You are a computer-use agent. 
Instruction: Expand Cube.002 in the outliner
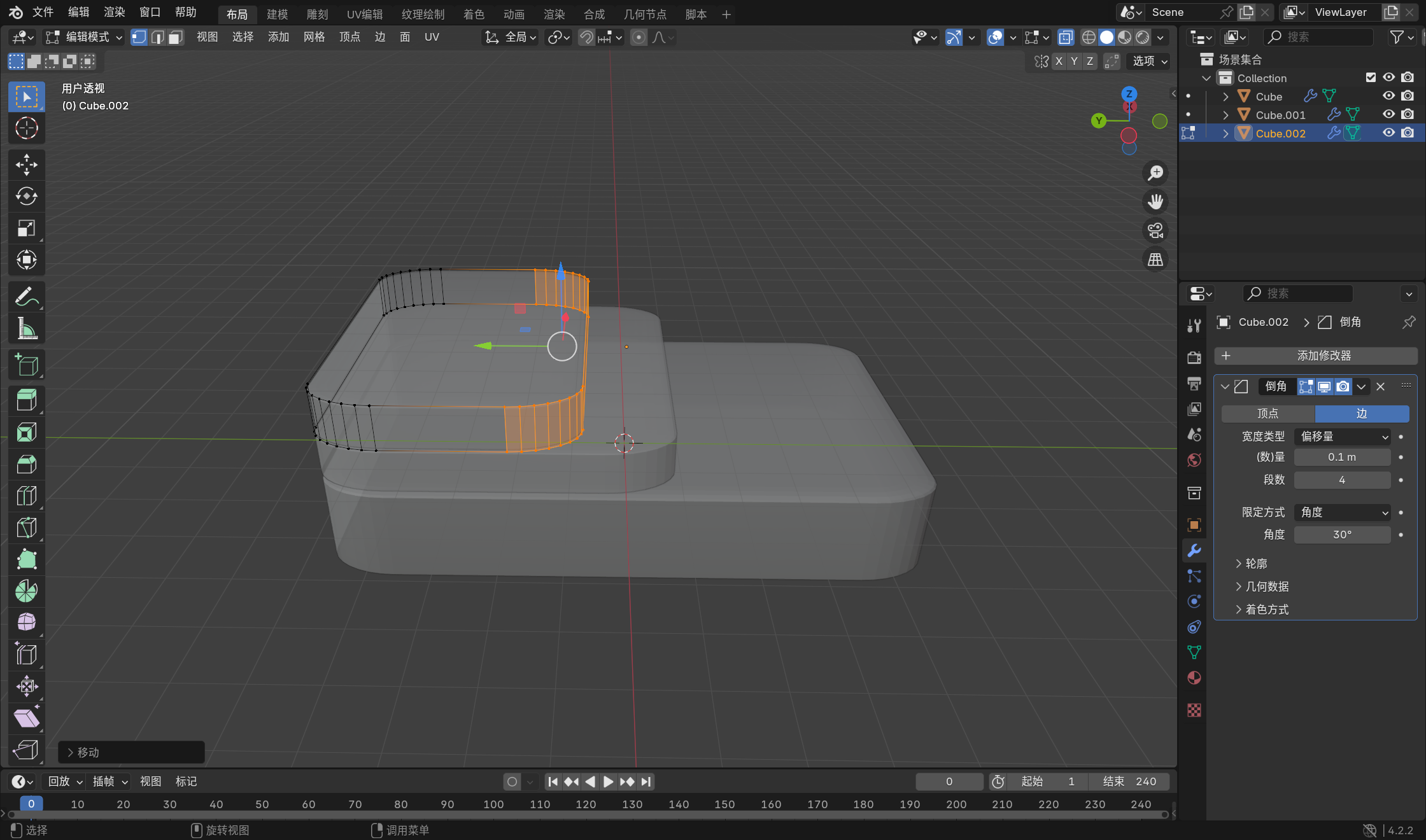[1225, 134]
